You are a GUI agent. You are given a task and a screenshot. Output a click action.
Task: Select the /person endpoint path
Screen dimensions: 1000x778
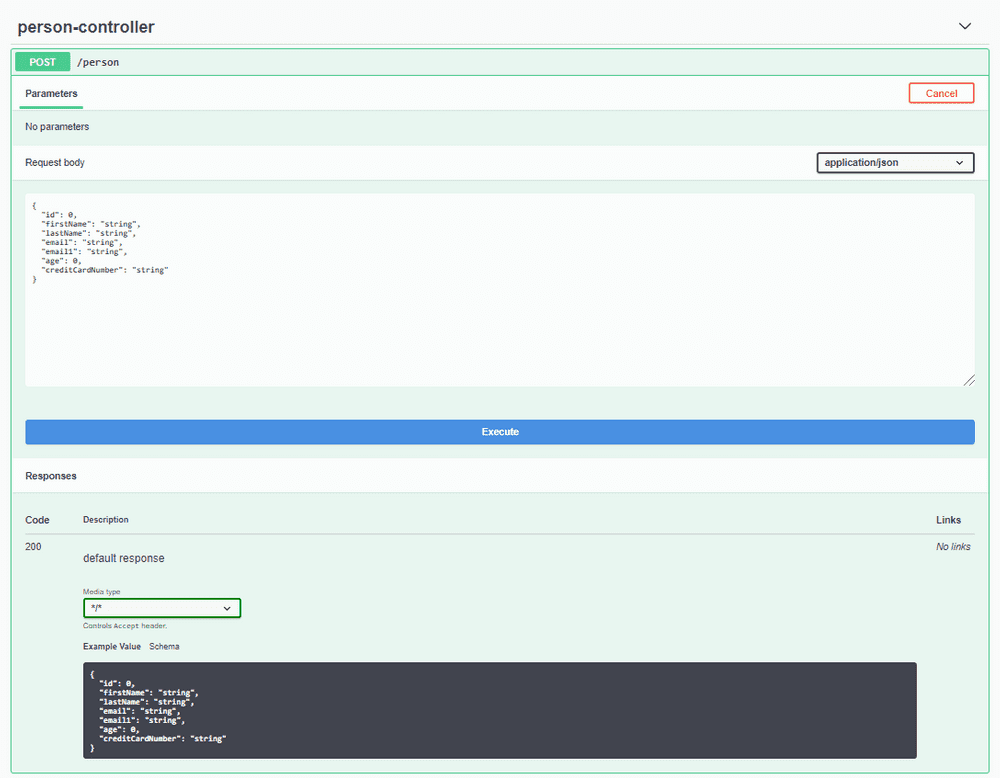pyautogui.click(x=98, y=62)
